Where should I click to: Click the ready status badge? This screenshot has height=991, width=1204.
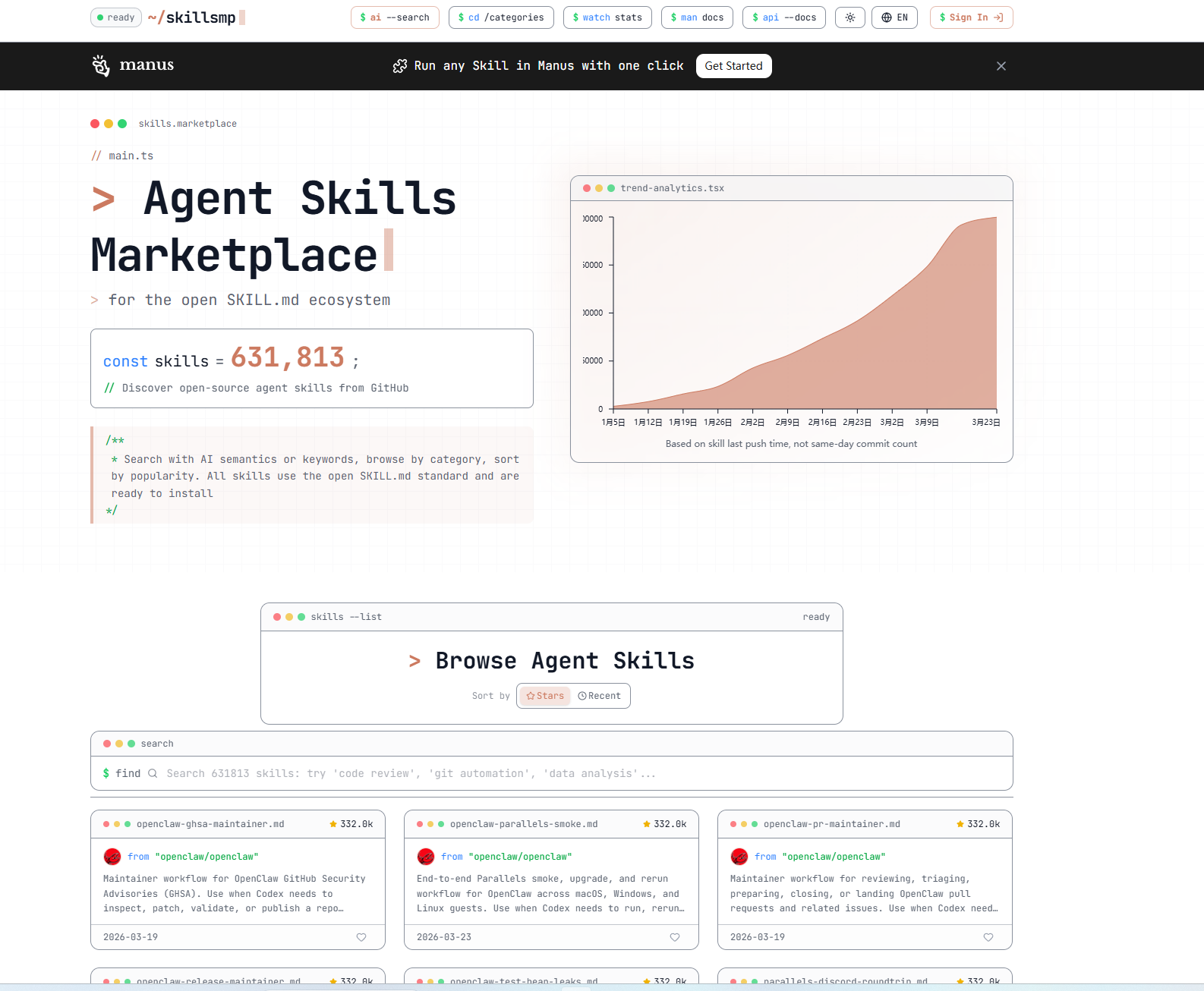coord(116,17)
